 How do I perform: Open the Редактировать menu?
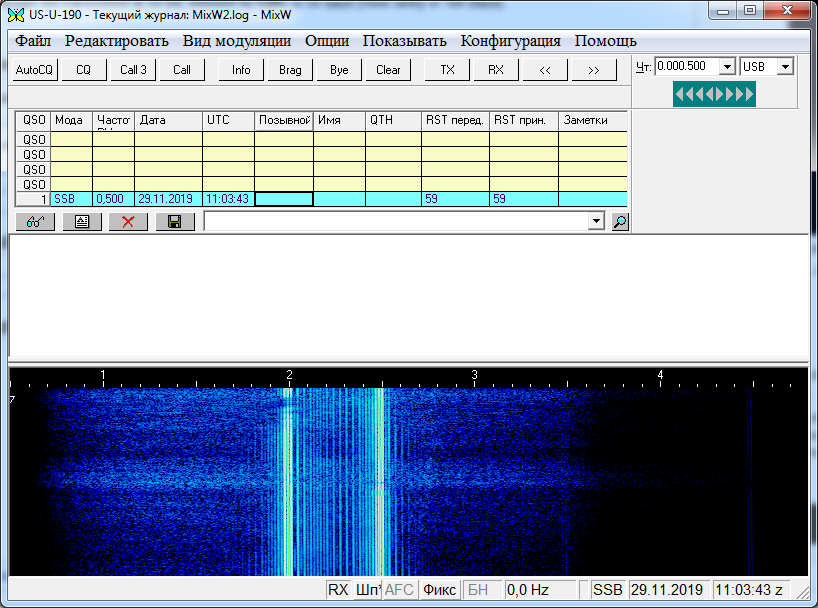pyautogui.click(x=116, y=41)
